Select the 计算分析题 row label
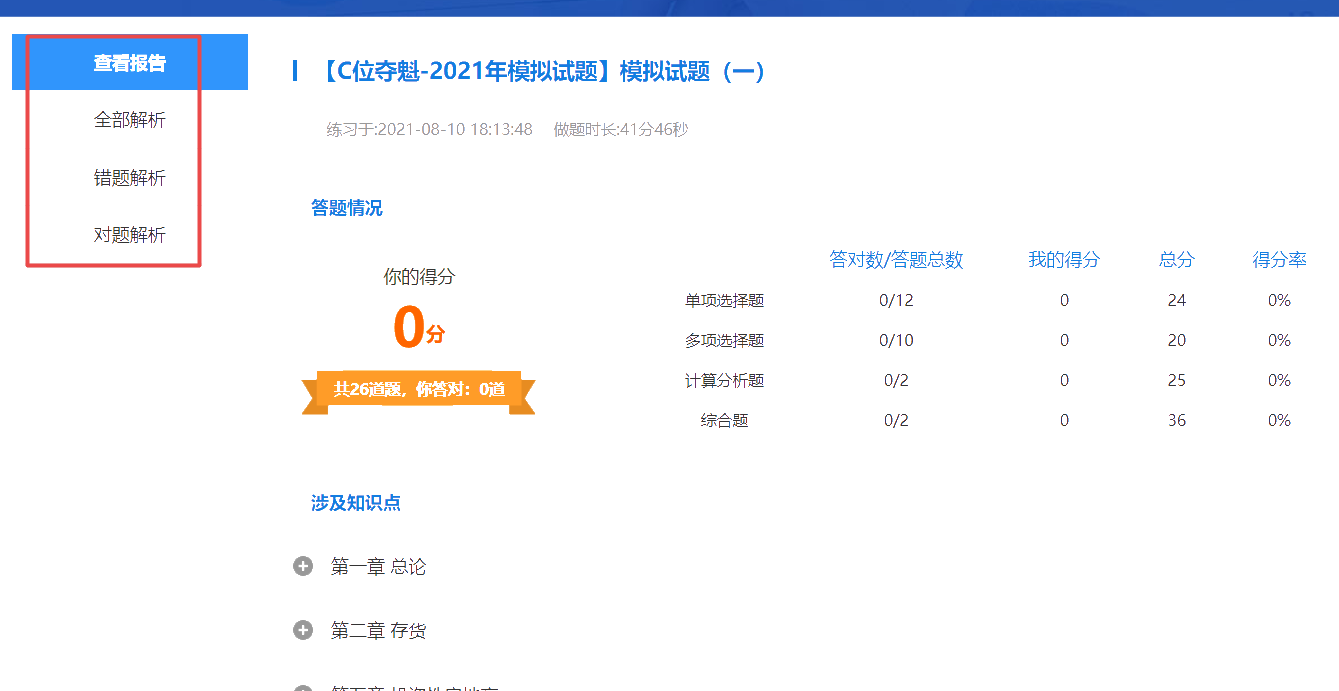The image size is (1339, 691). point(724,381)
